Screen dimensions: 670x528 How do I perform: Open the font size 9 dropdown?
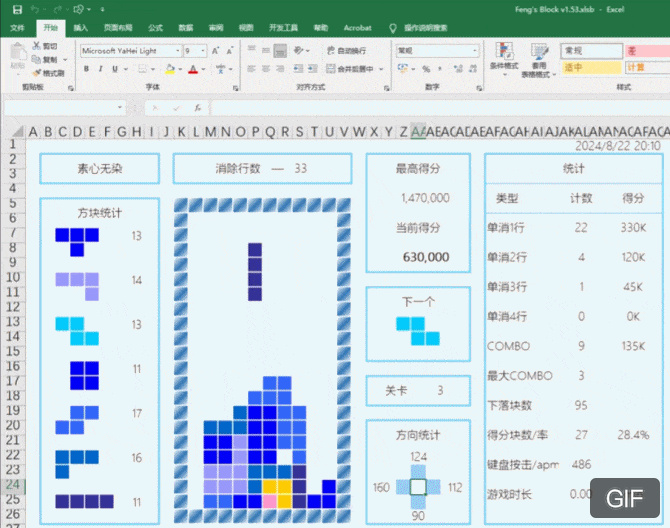click(203, 50)
